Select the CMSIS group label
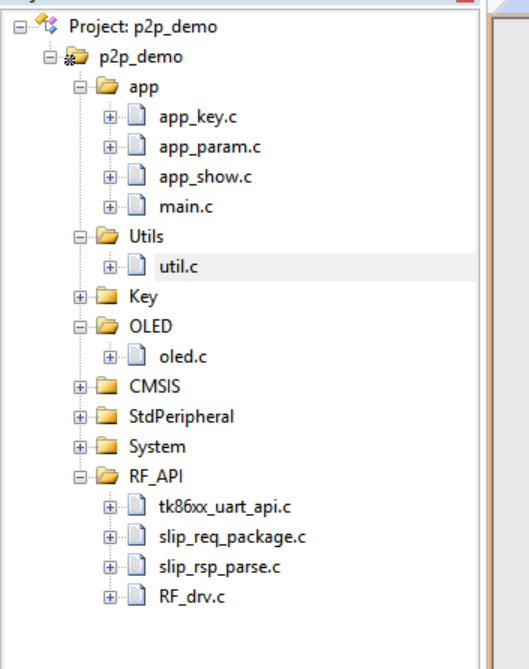Image resolution: width=529 pixels, height=669 pixels. 155,387
